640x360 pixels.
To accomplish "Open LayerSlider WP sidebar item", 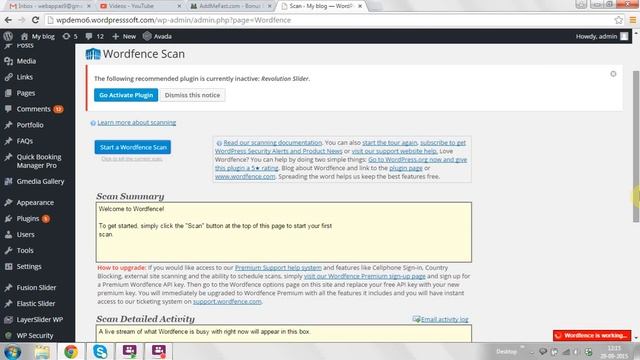I will click(40, 320).
